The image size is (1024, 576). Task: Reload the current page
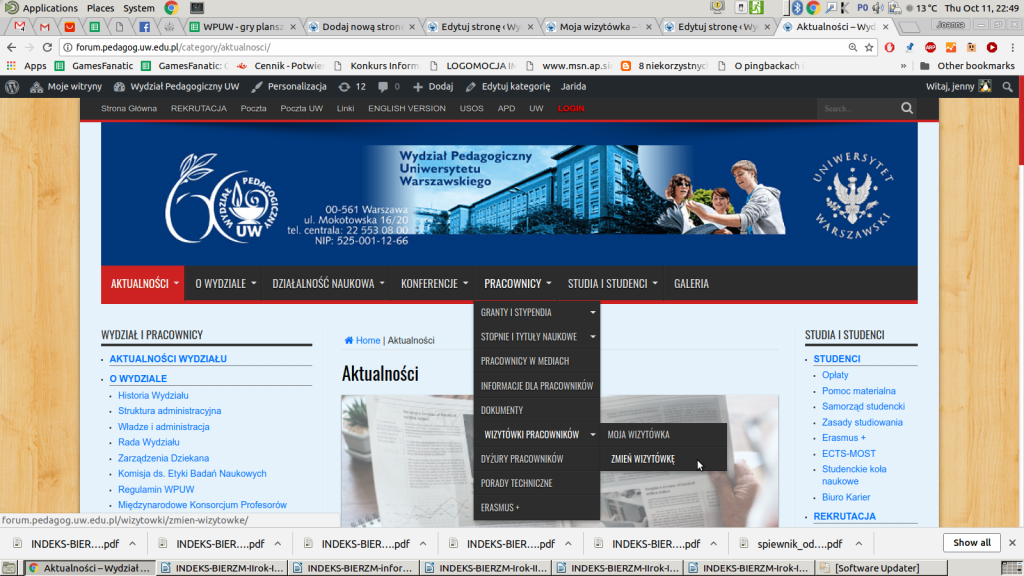47,47
